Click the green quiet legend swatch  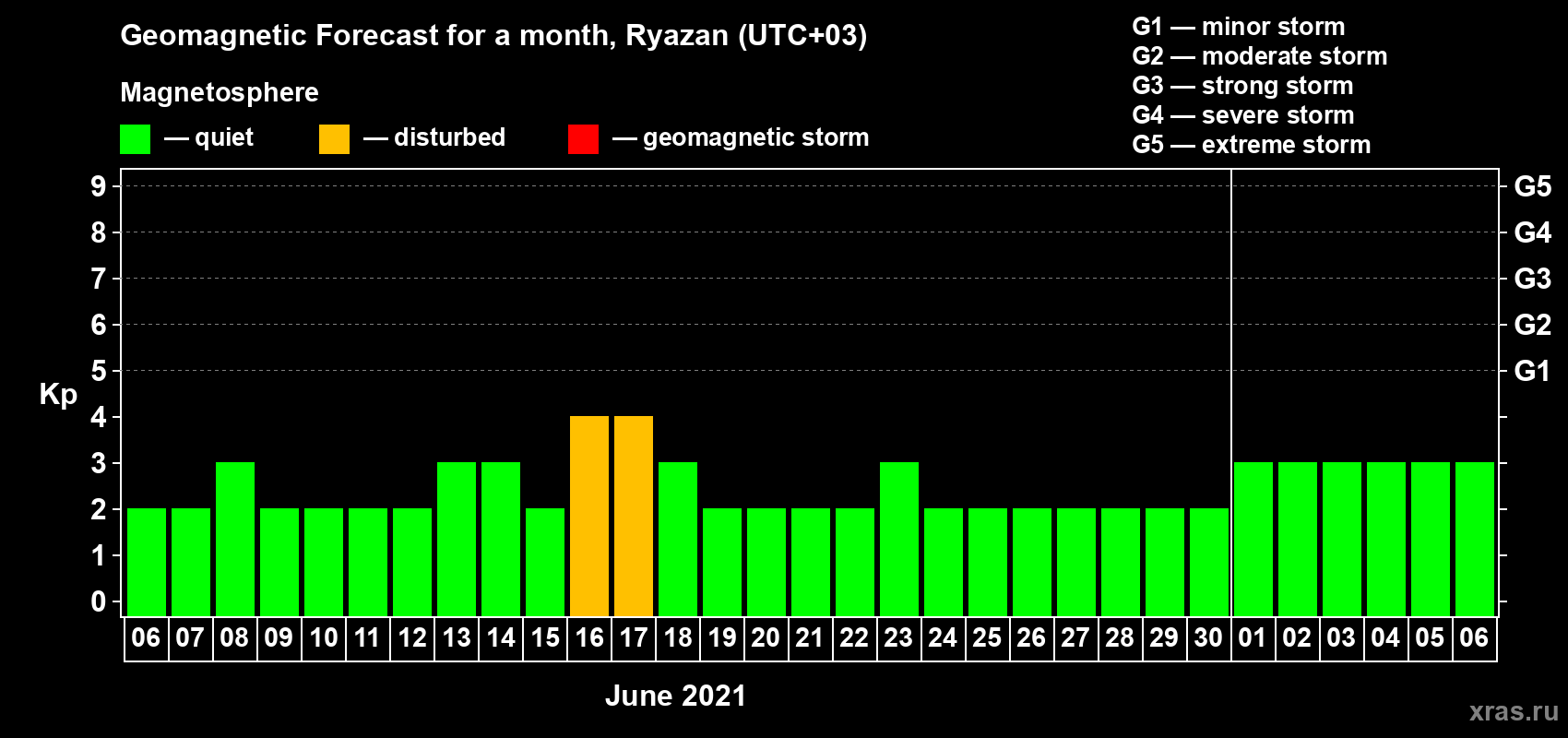[x=135, y=139]
